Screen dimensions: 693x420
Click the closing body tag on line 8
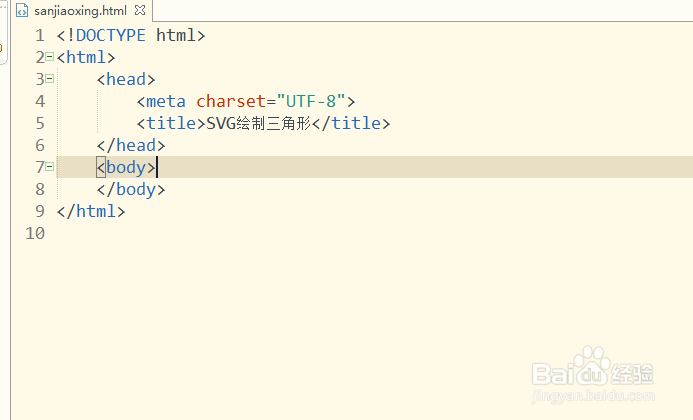(131, 190)
